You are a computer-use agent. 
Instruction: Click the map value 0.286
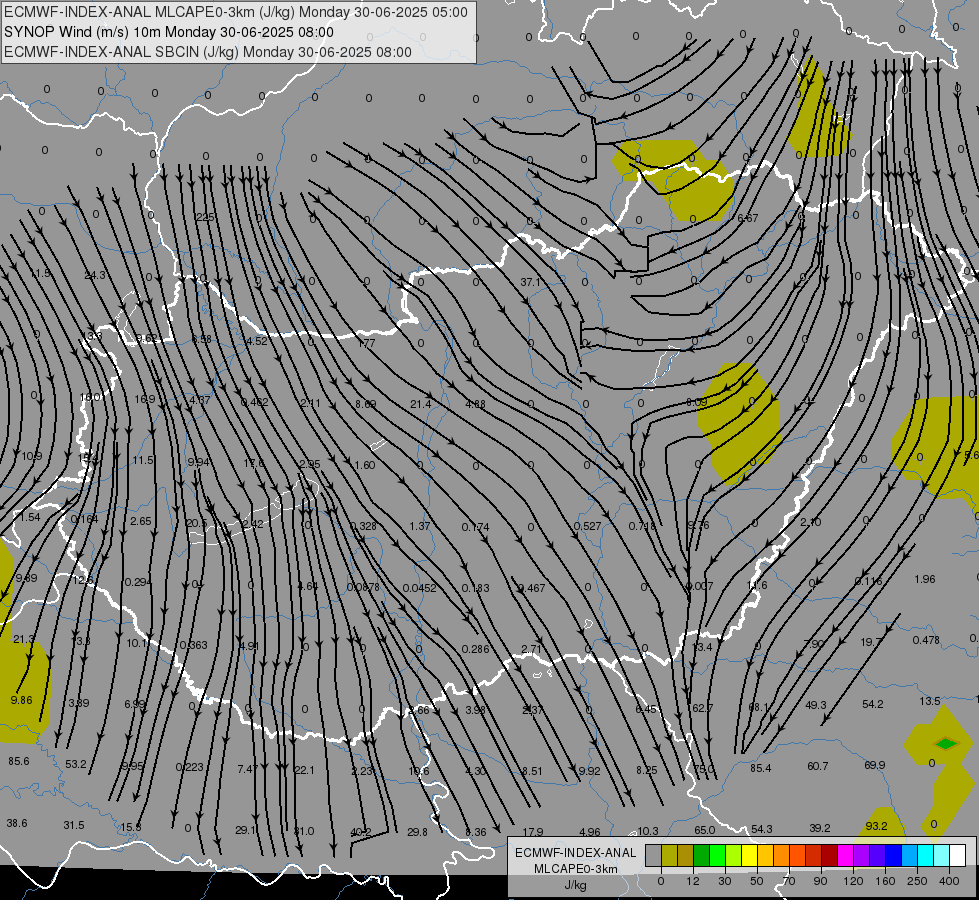475,649
